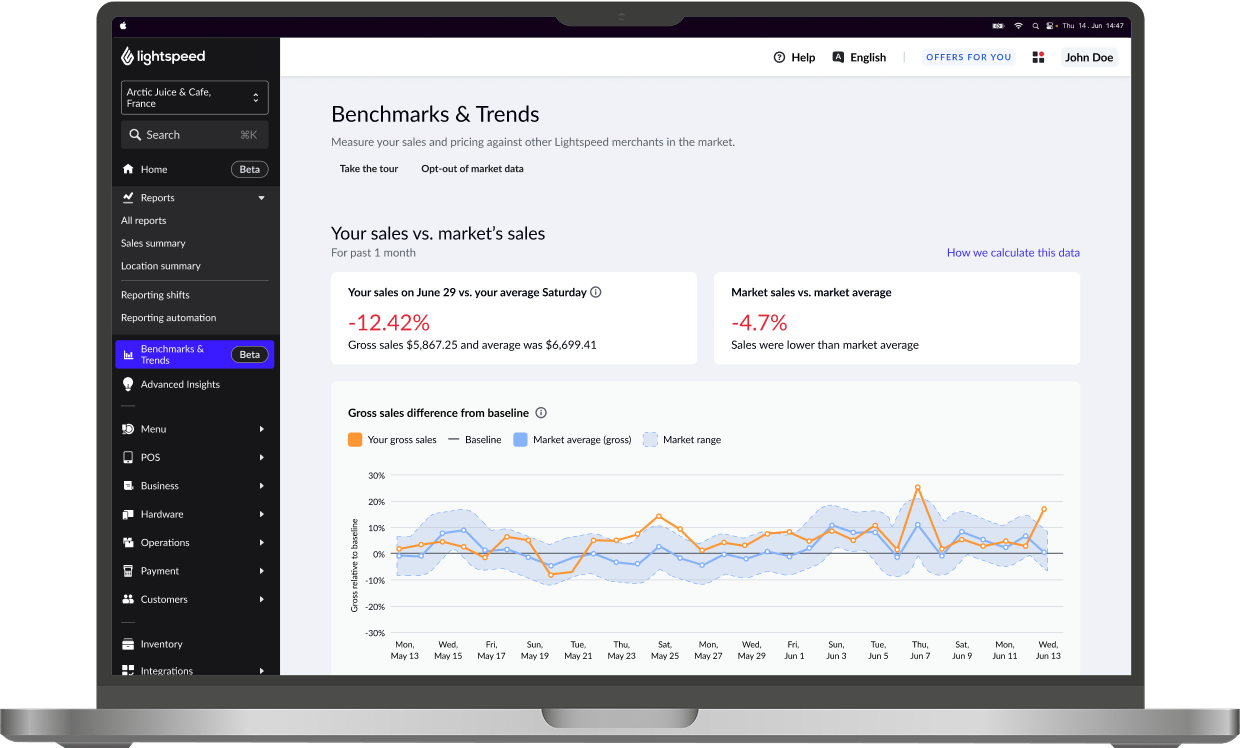Click info icon next to Gross sales difference
Screen dimensions: 1240x748
pos(541,412)
